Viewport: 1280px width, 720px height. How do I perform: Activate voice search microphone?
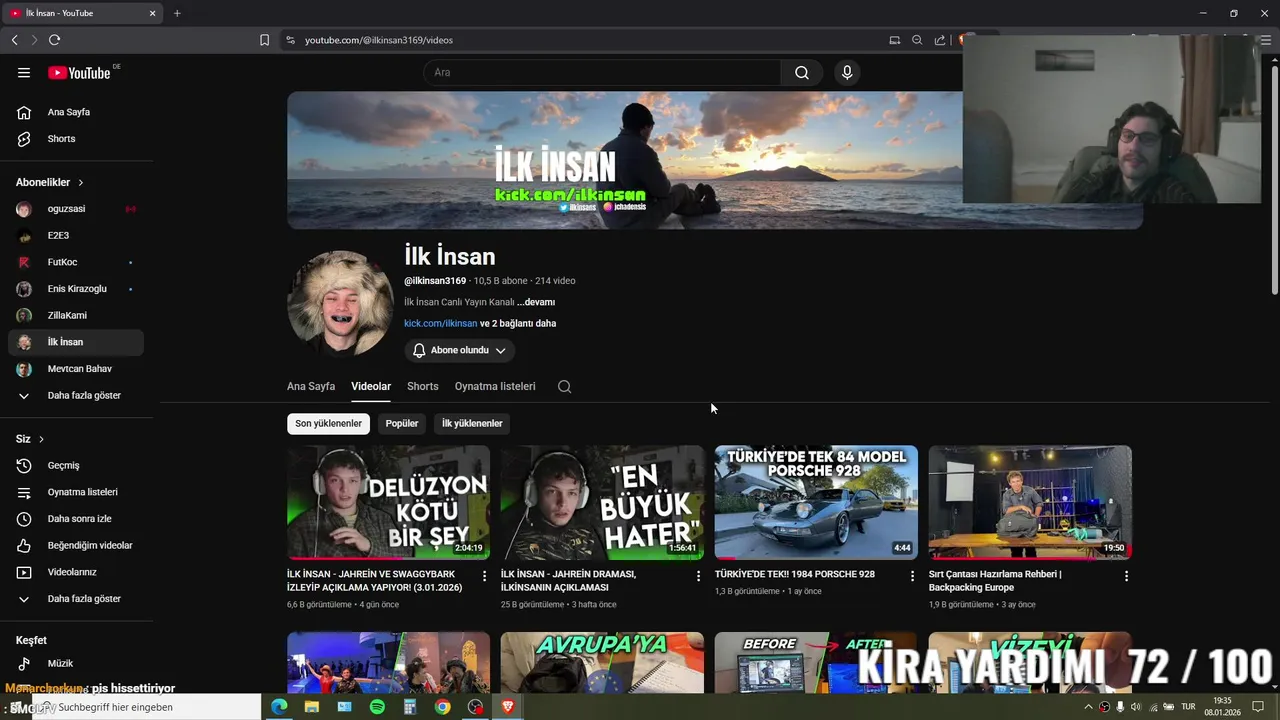(847, 72)
